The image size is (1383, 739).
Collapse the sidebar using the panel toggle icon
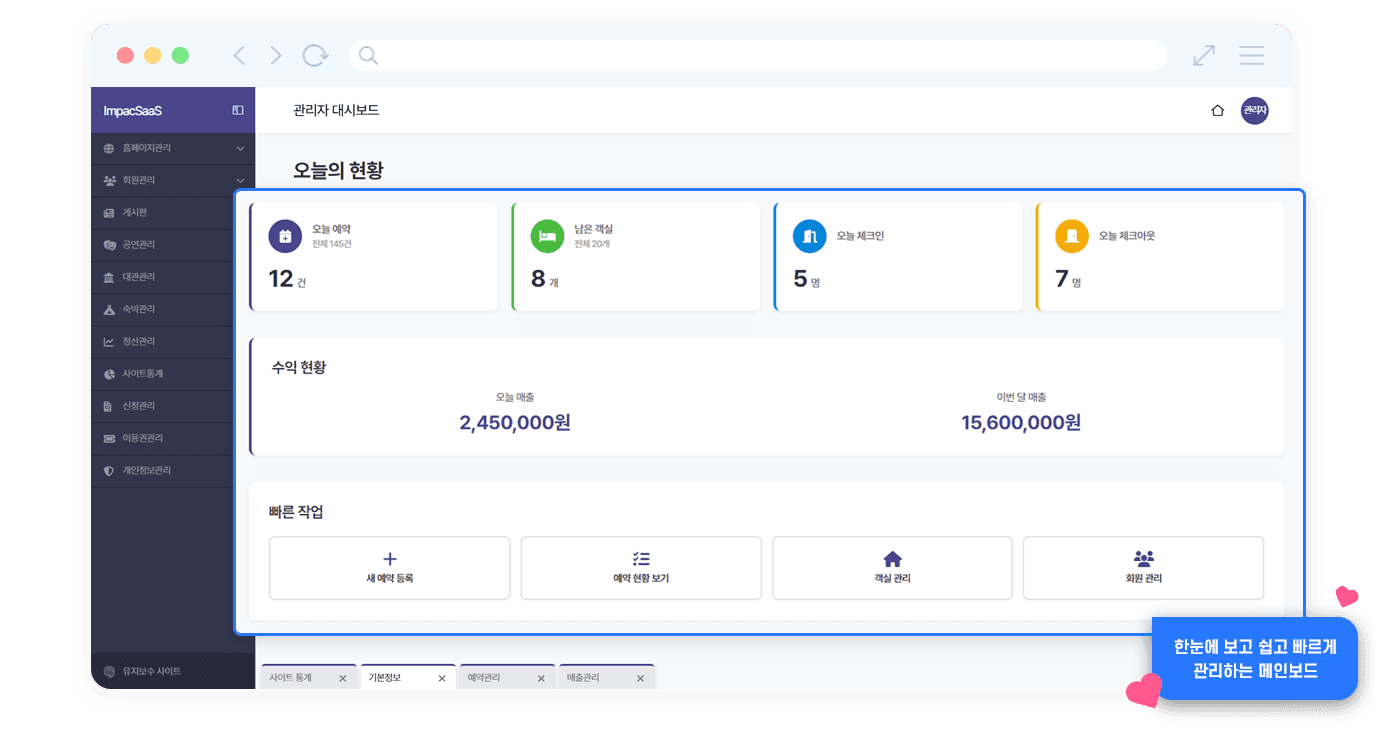(237, 110)
